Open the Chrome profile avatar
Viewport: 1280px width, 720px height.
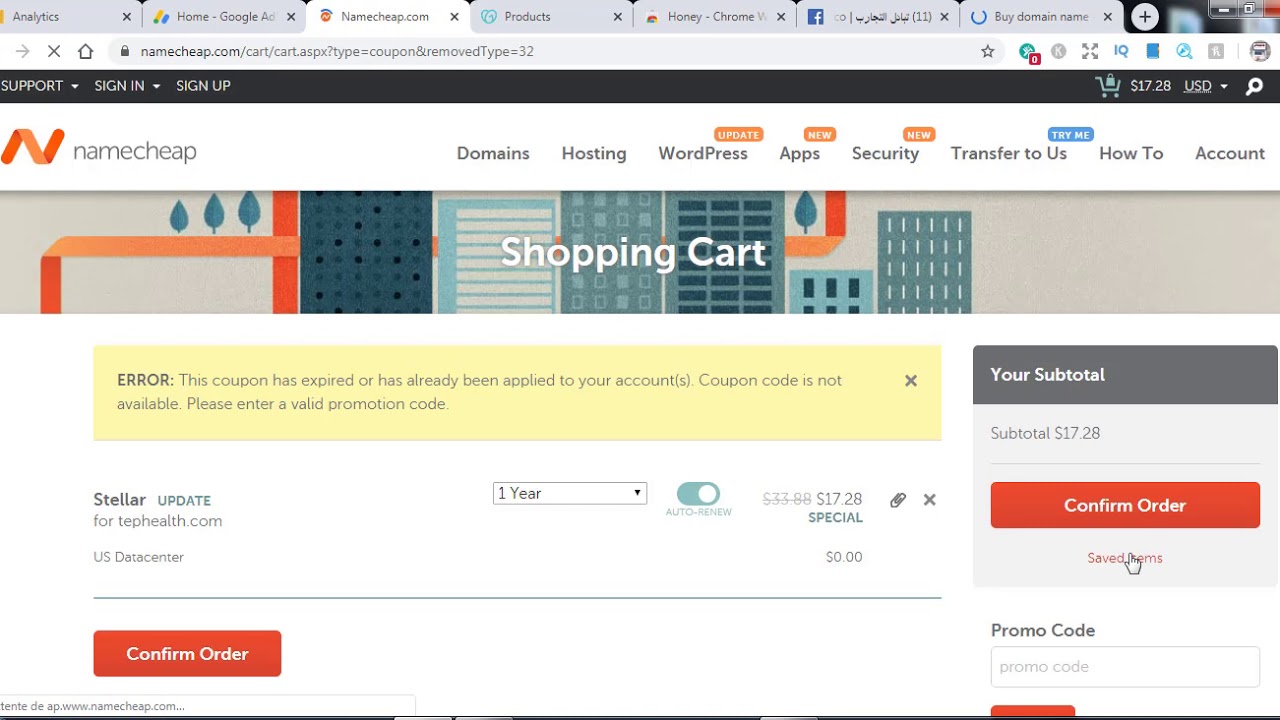(1260, 51)
